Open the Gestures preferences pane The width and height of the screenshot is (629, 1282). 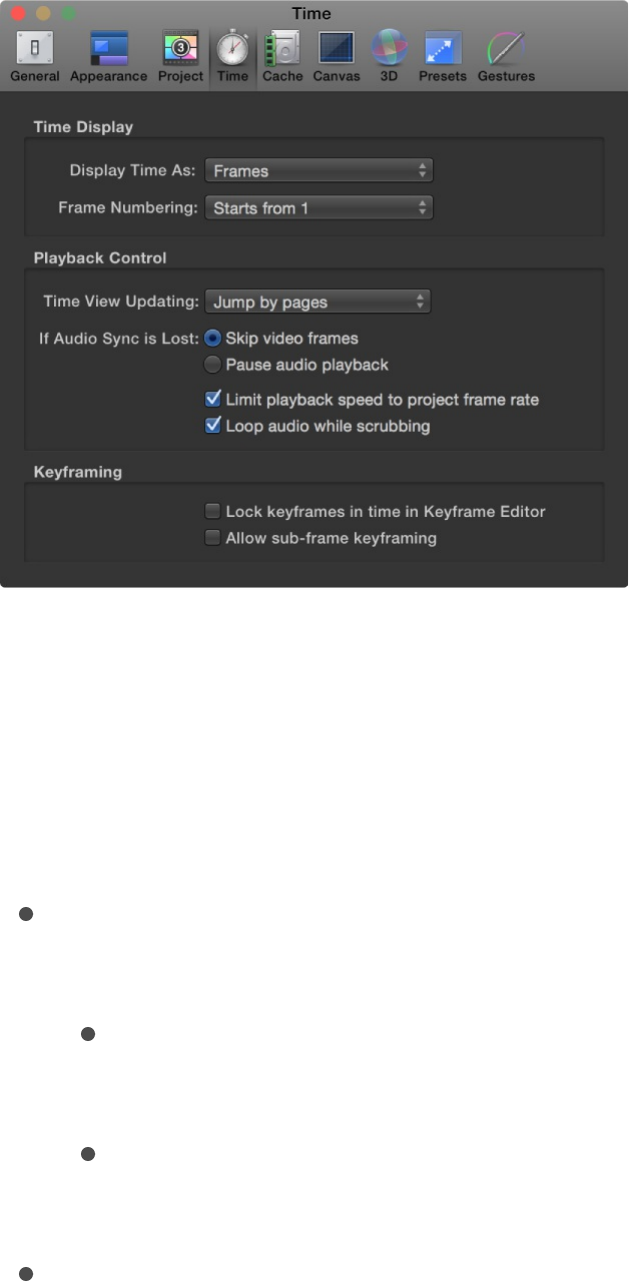click(506, 56)
